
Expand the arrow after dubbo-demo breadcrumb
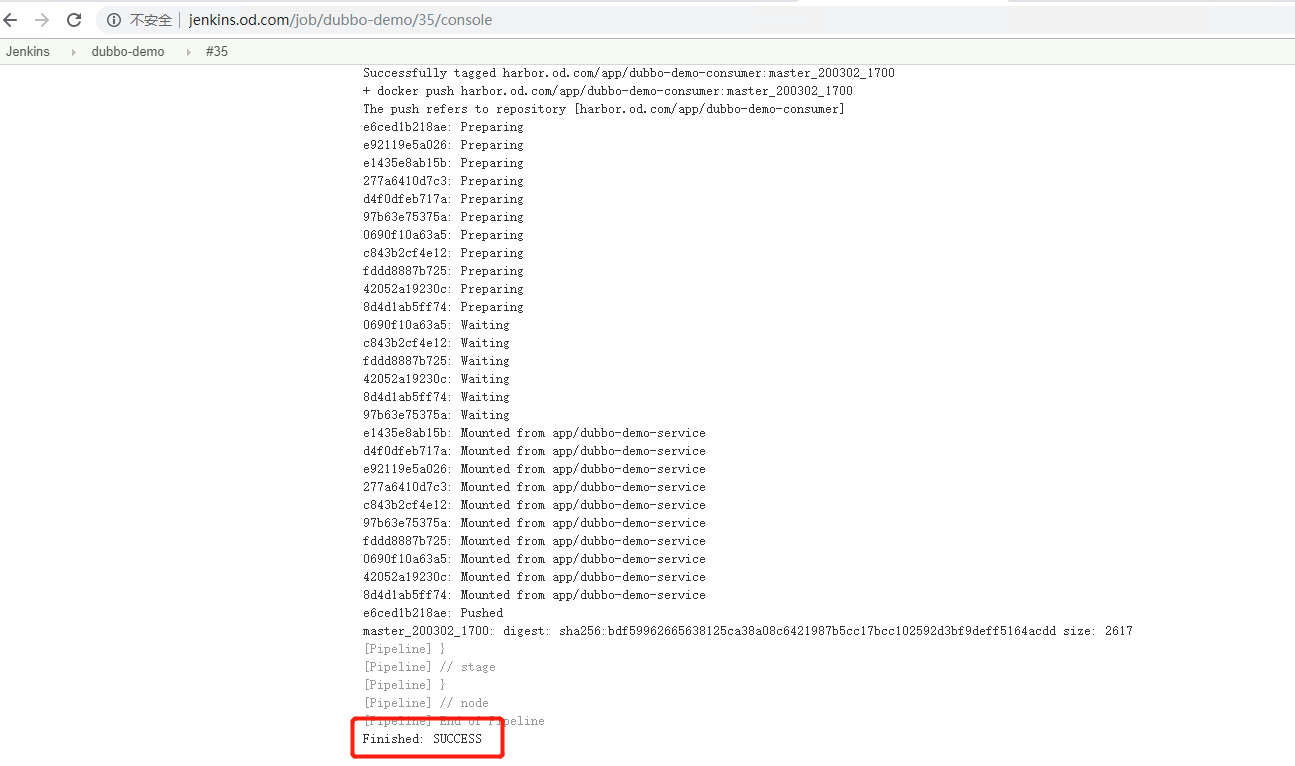(187, 52)
